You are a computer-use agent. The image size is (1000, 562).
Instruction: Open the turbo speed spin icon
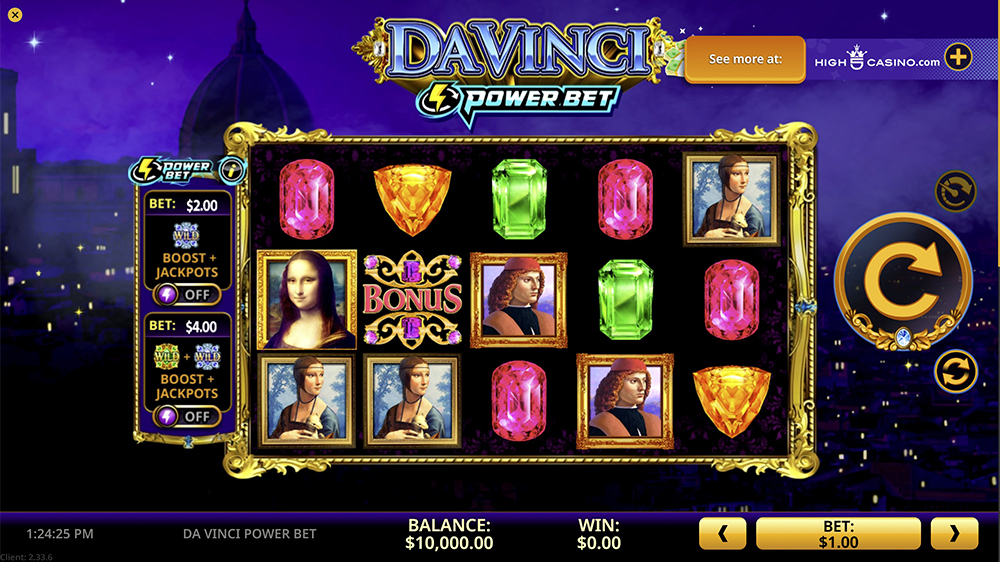pos(955,191)
